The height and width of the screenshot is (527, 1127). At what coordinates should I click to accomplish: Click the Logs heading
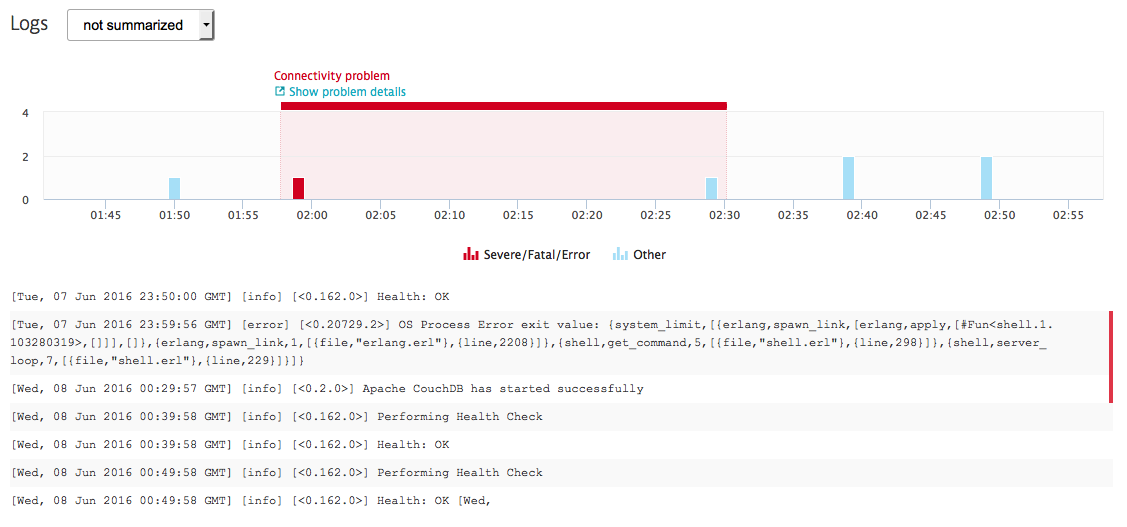[x=29, y=24]
